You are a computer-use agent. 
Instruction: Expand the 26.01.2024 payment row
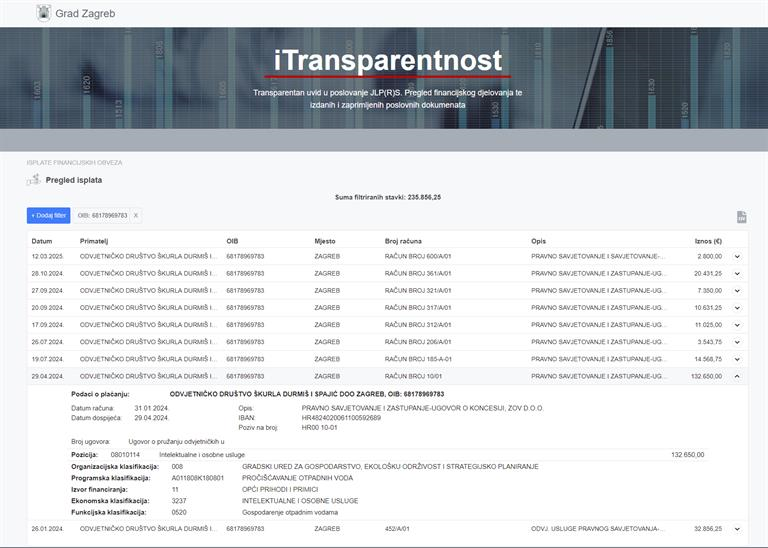(737, 529)
